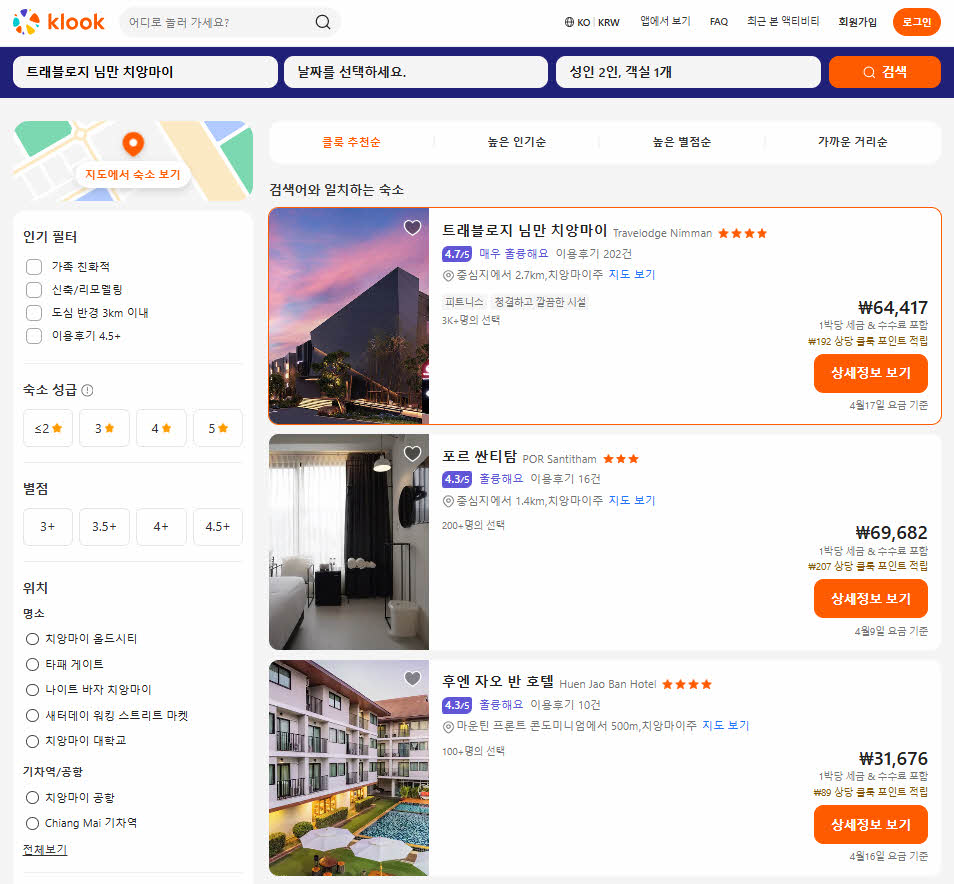Filter by review rating 4.5+
Screen dimensions: 954x884
[217, 527]
